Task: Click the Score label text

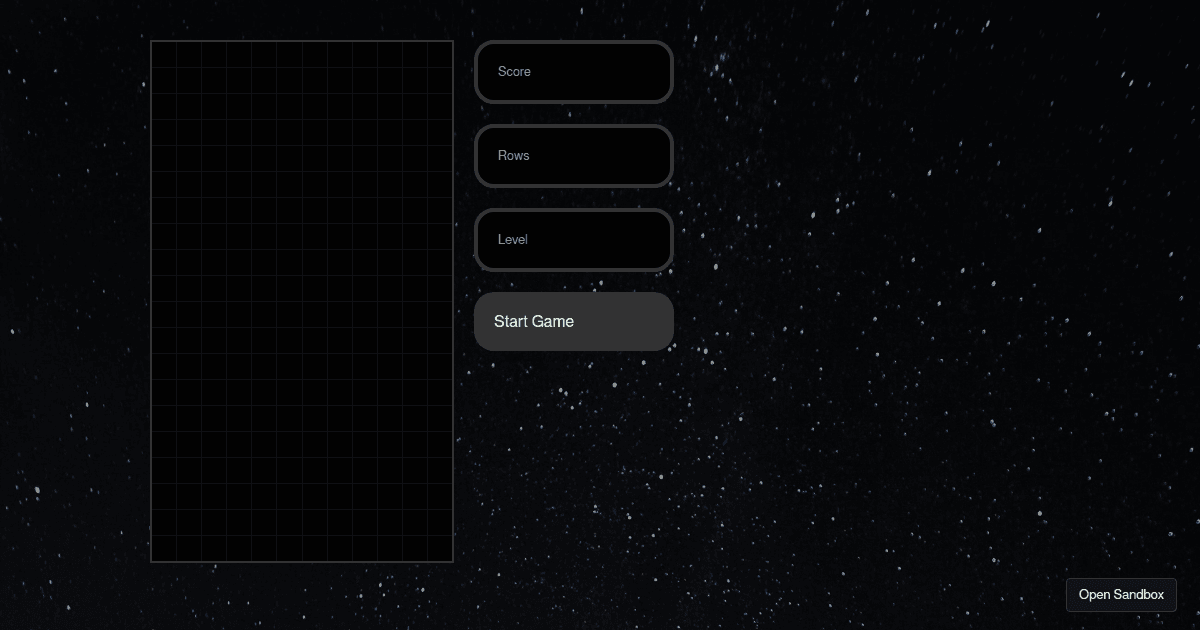Action: point(512,71)
